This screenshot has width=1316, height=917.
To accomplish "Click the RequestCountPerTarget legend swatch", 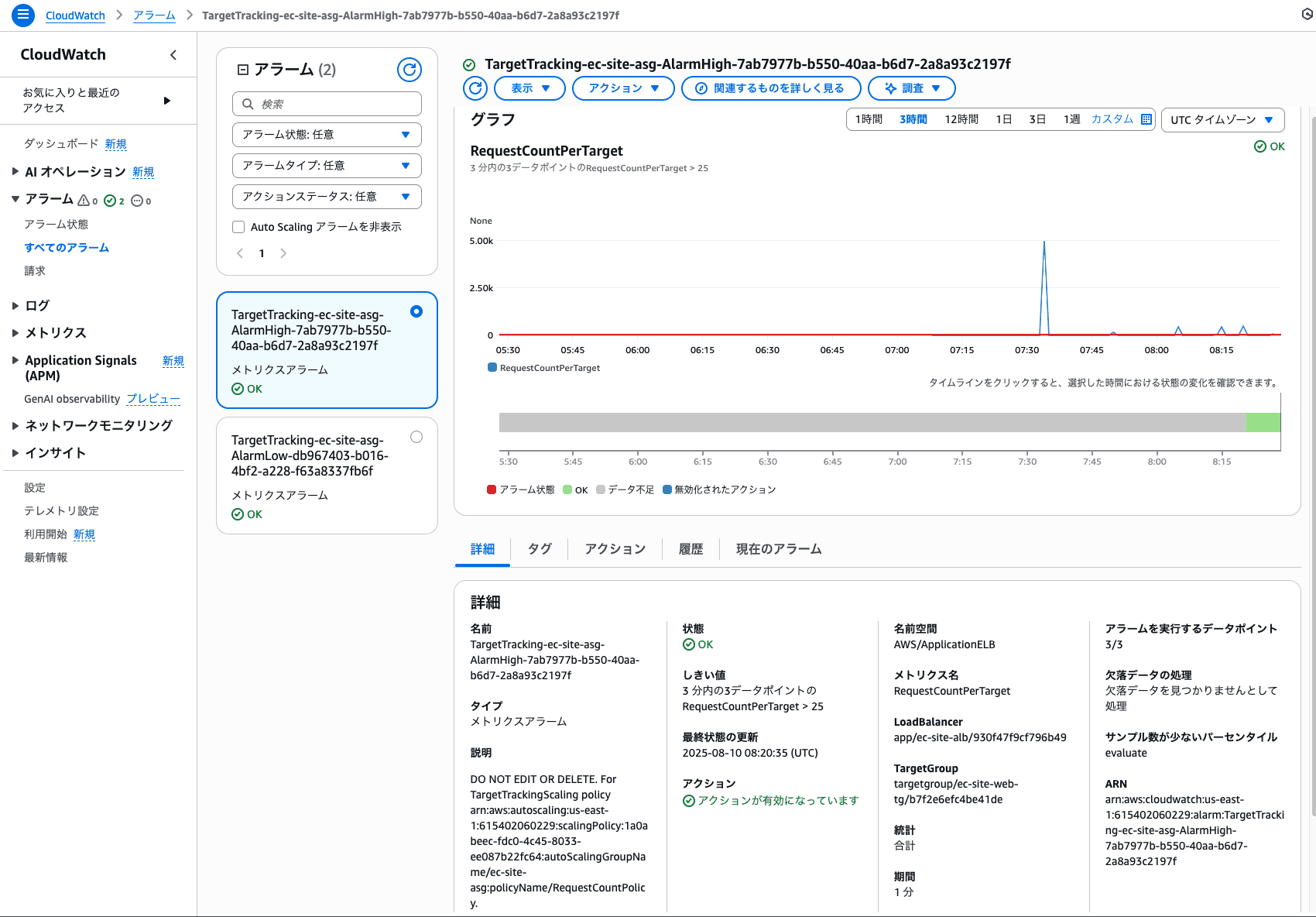I will click(492, 367).
